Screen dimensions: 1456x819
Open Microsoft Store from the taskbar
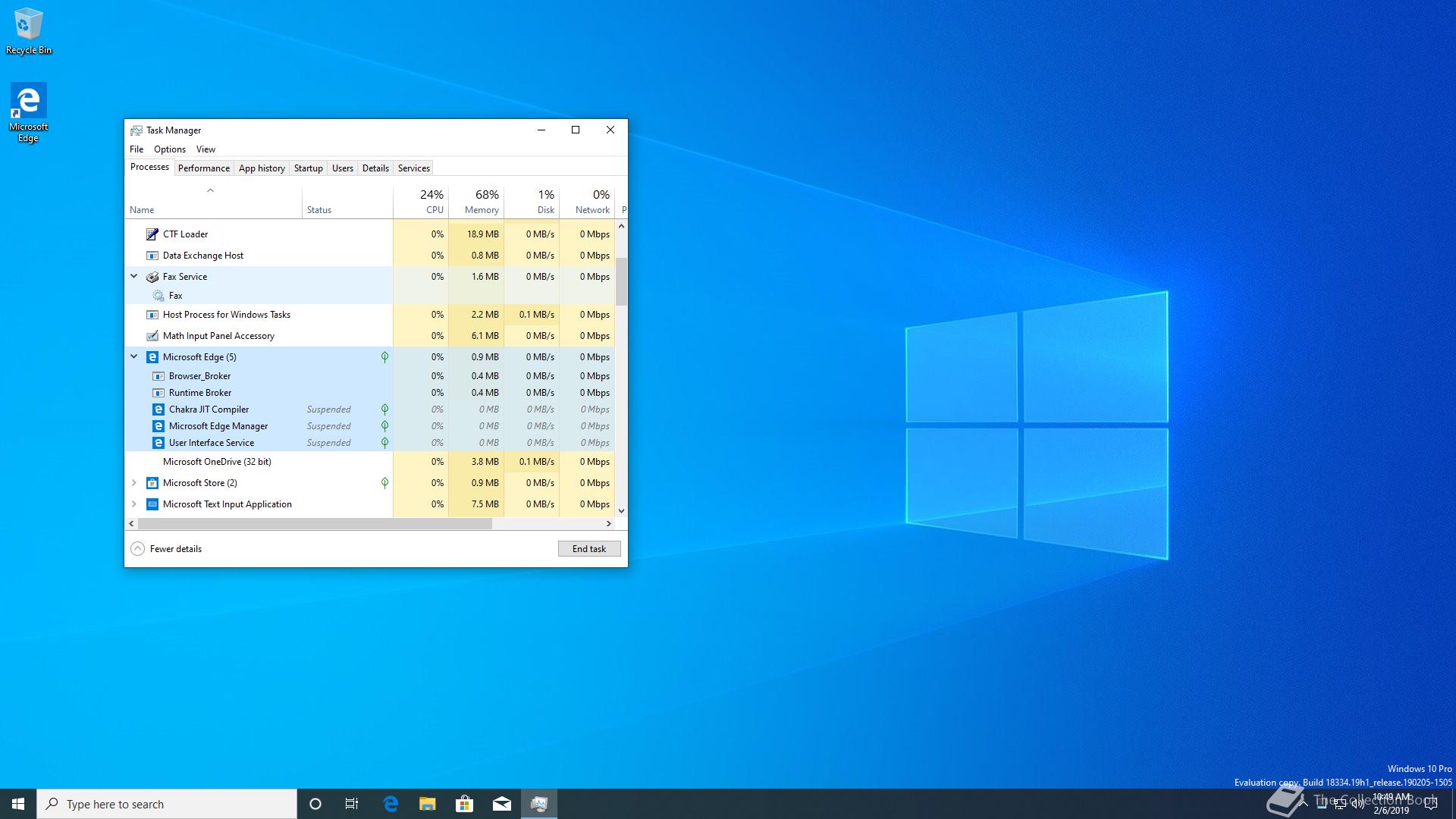click(464, 804)
